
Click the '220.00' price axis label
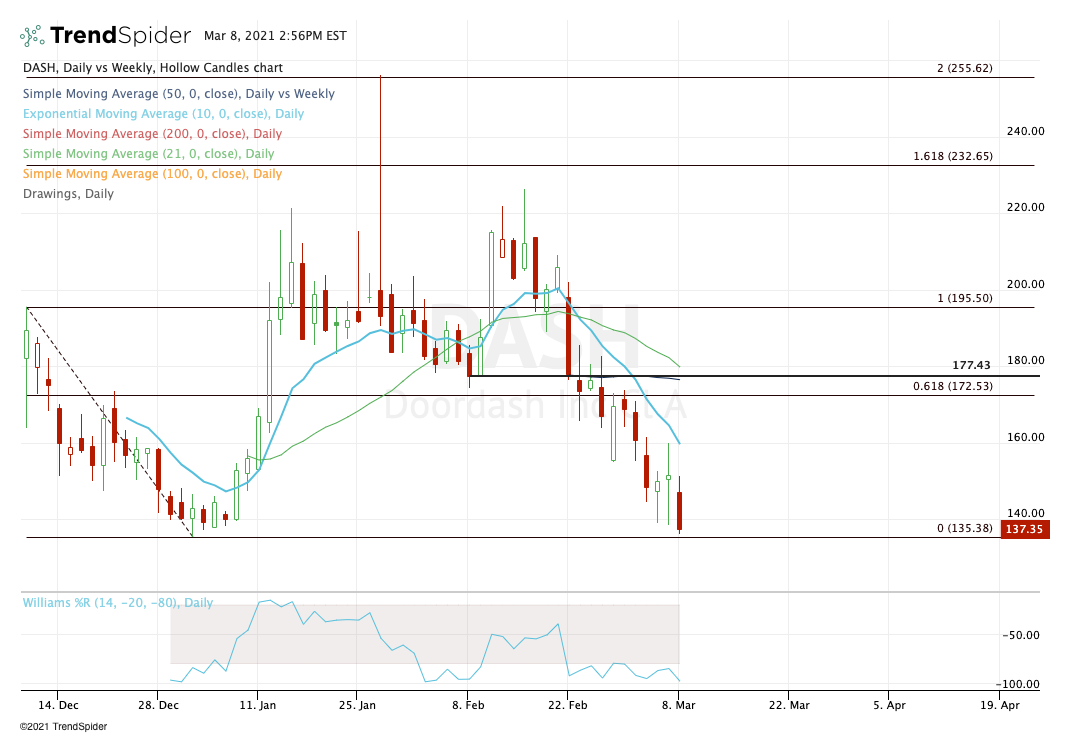(1026, 207)
